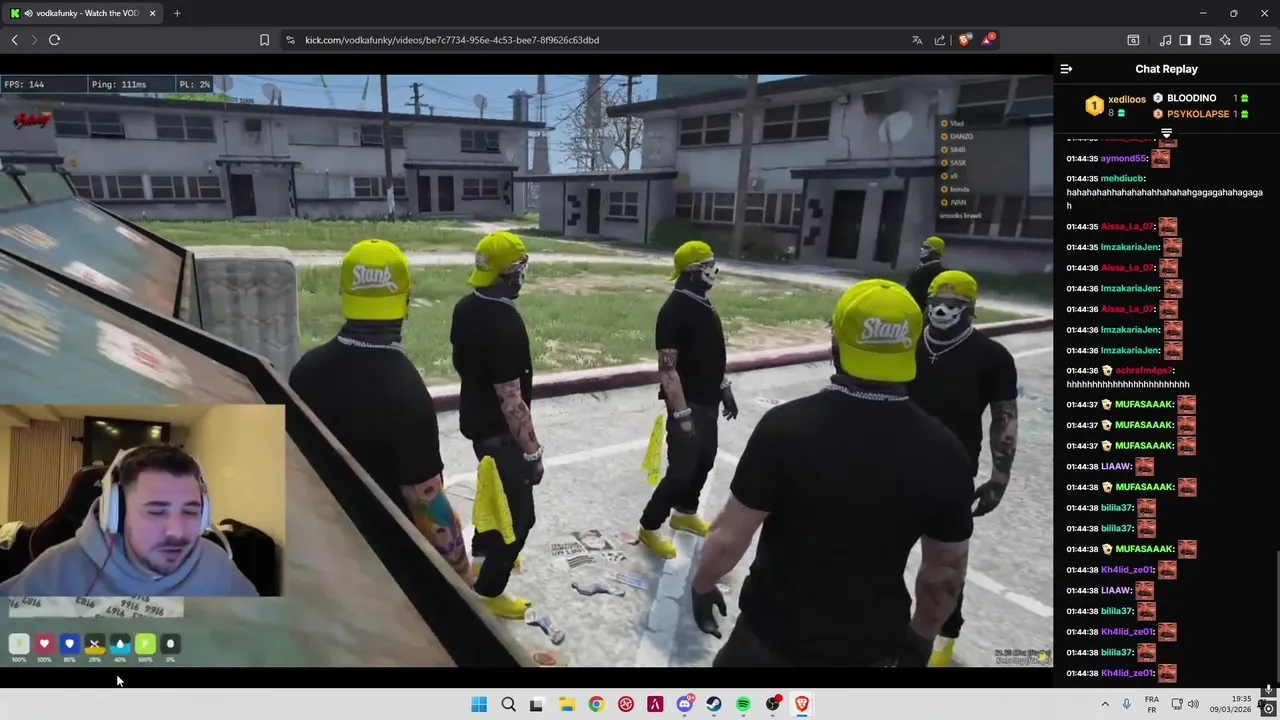The height and width of the screenshot is (720, 1280).
Task: Open File Explorer from taskbar
Action: [567, 704]
